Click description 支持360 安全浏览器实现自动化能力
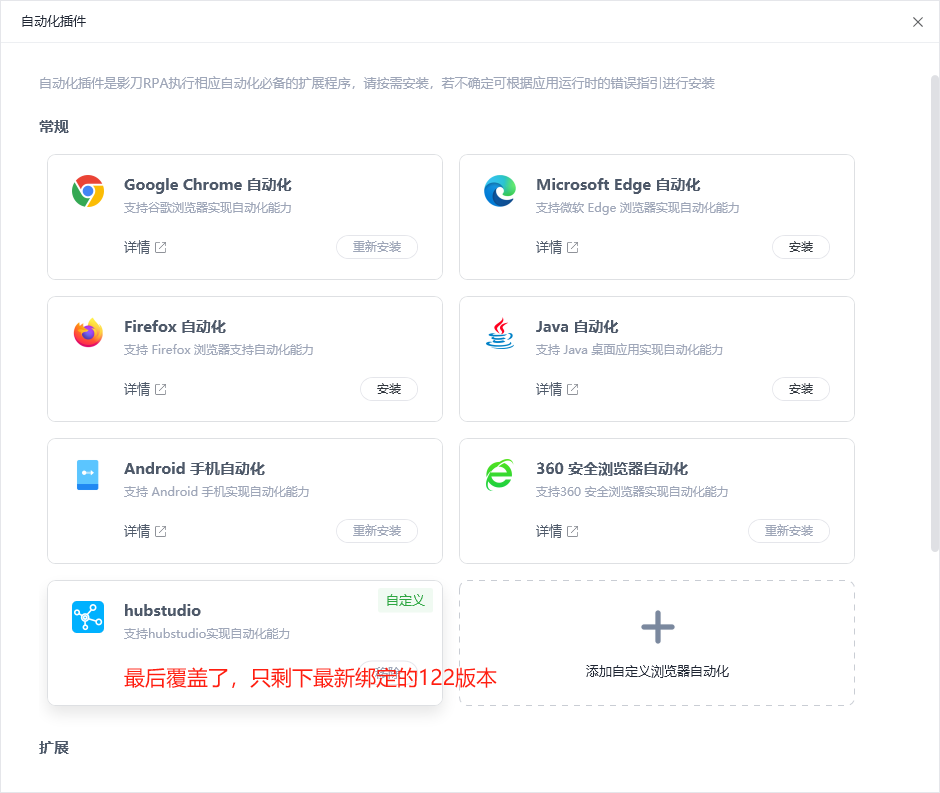940x793 pixels. (x=632, y=492)
